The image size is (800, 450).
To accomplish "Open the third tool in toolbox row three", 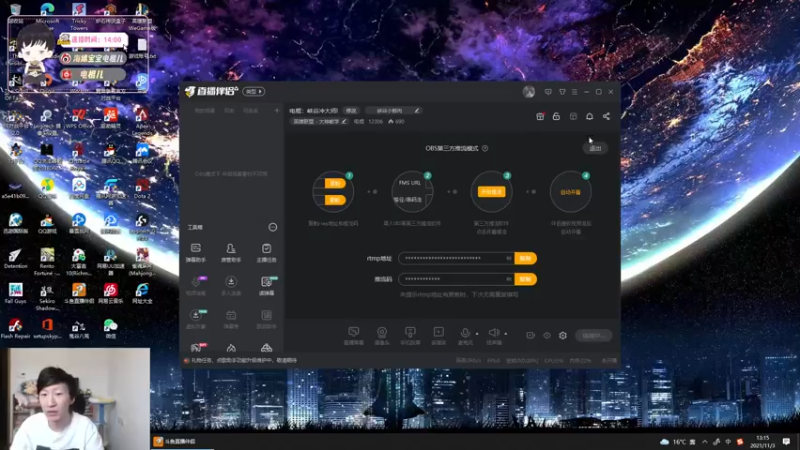I will coord(266,319).
